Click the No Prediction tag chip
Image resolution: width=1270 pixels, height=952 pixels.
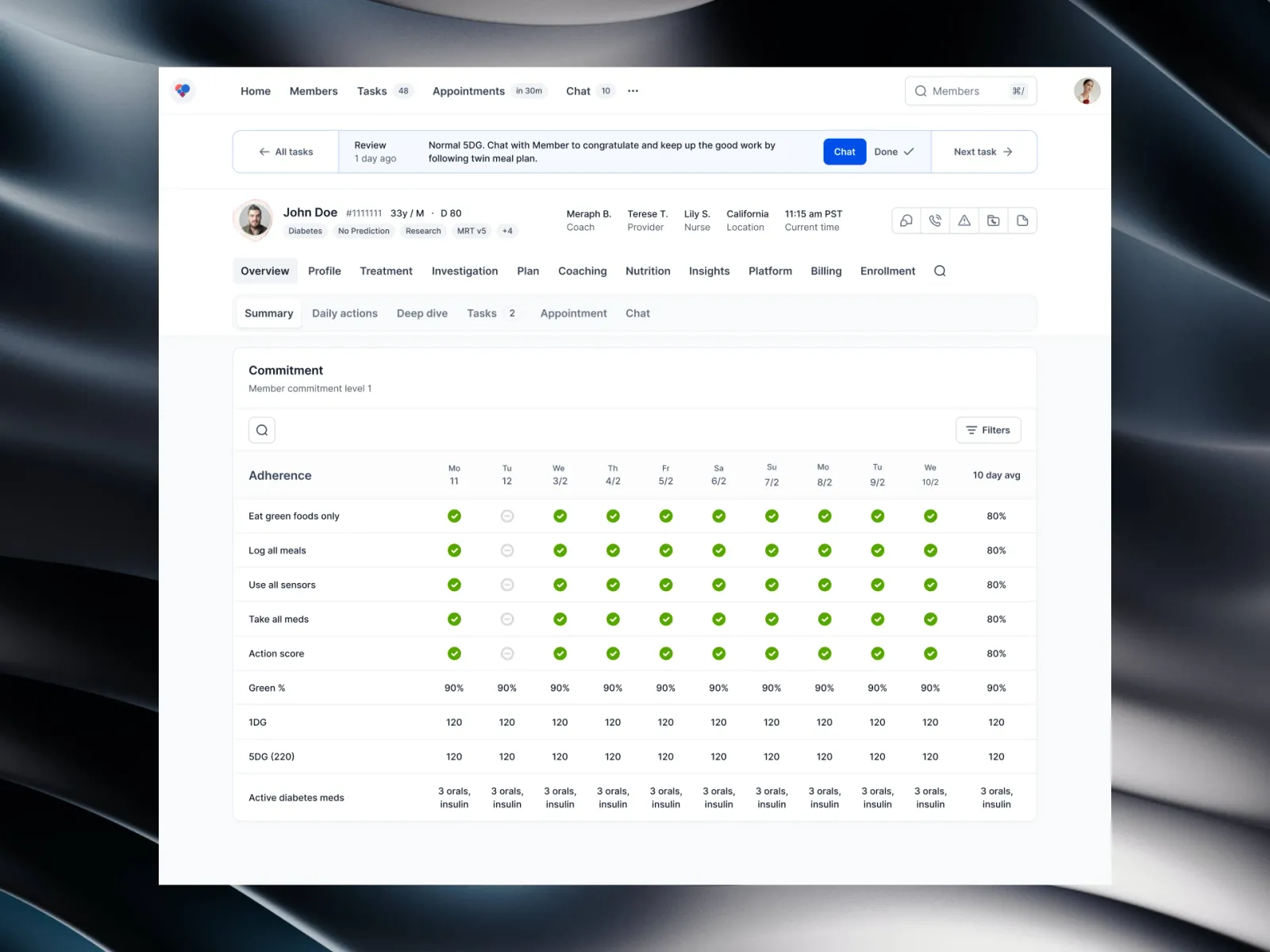coord(364,231)
